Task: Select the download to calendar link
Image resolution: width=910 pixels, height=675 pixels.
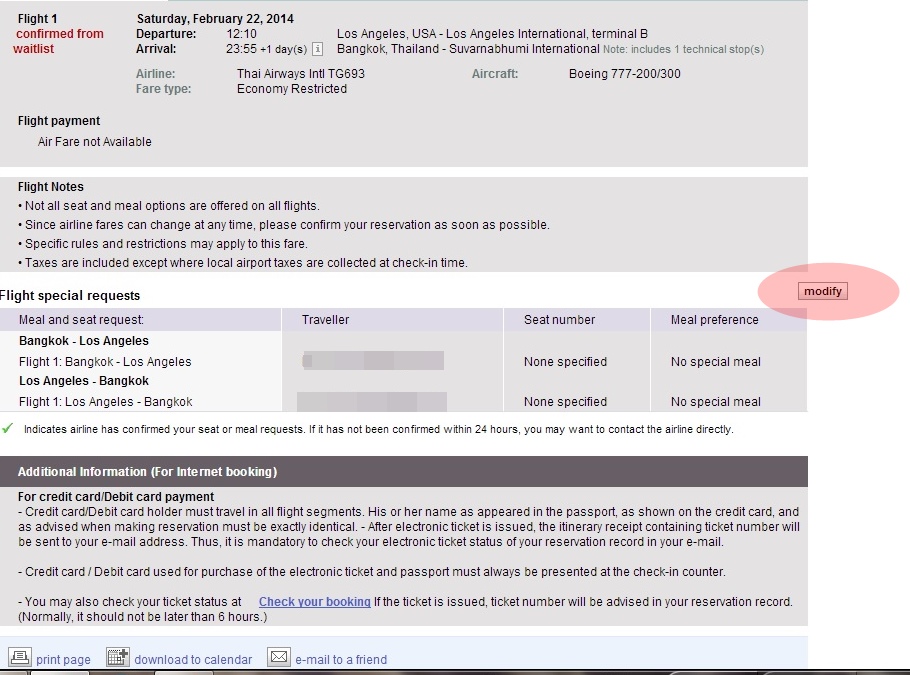Action: [x=193, y=660]
